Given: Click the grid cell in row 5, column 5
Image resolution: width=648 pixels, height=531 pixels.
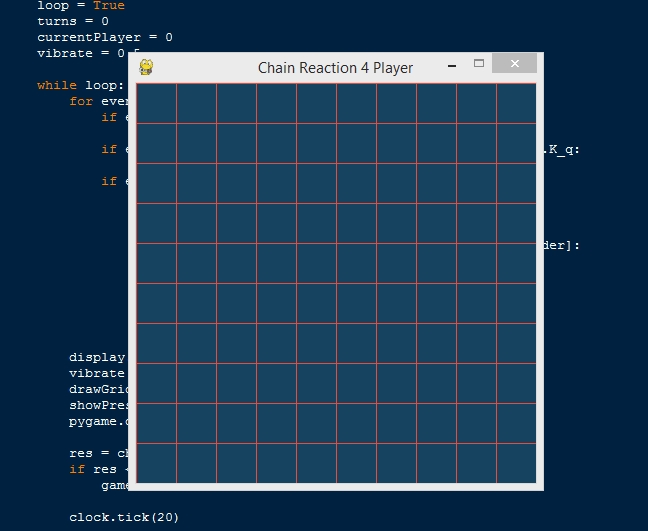Looking at the screenshot, I should [316, 263].
